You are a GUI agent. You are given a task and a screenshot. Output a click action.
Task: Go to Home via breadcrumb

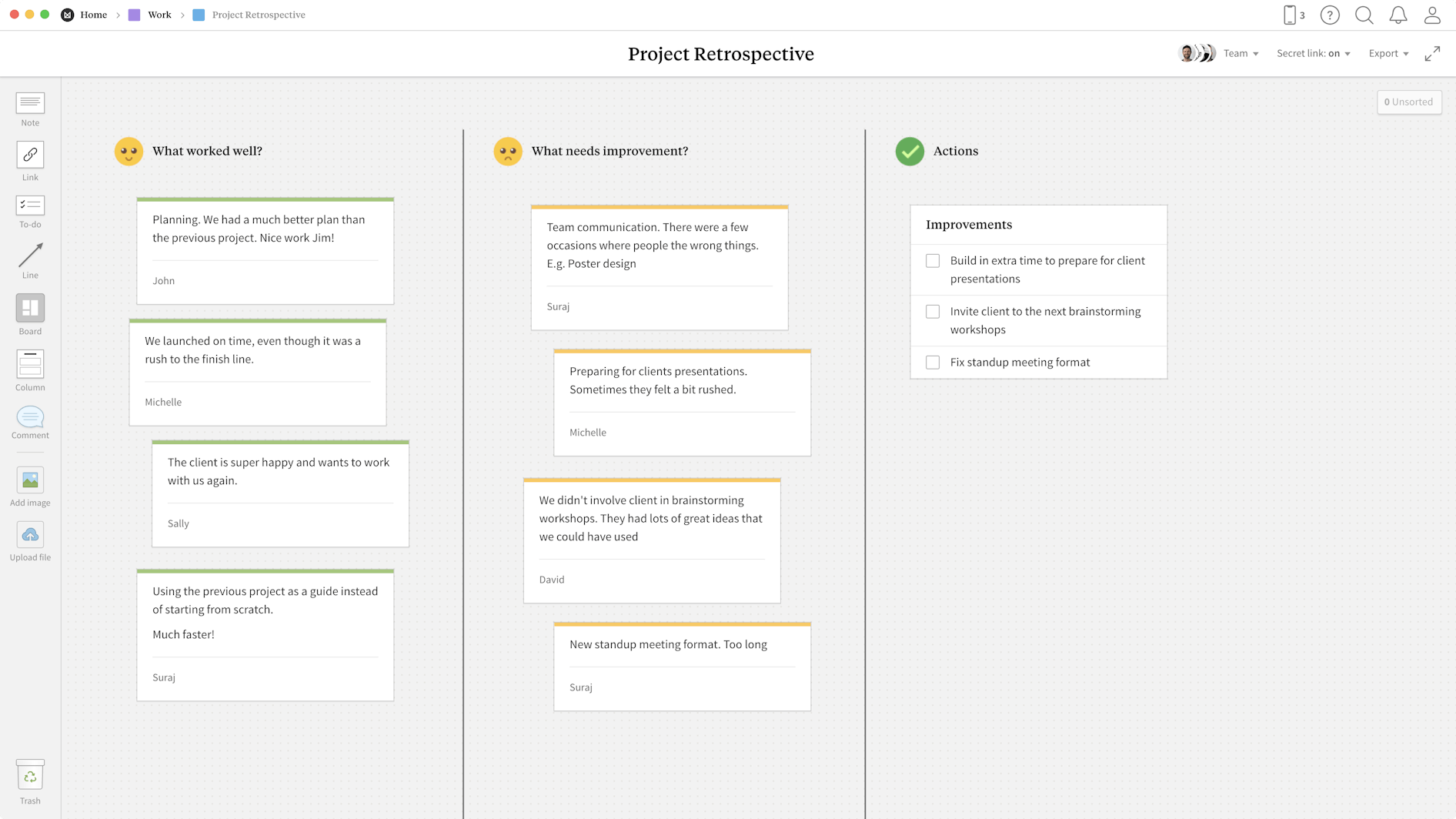(94, 15)
